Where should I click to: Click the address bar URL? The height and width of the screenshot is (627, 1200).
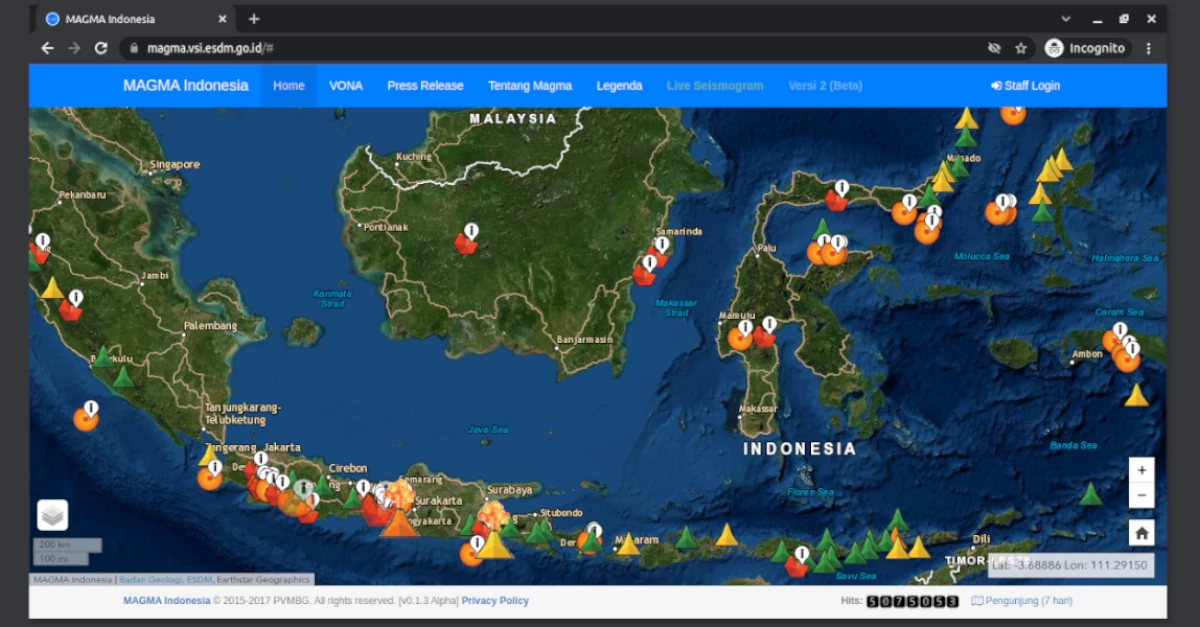pos(210,48)
